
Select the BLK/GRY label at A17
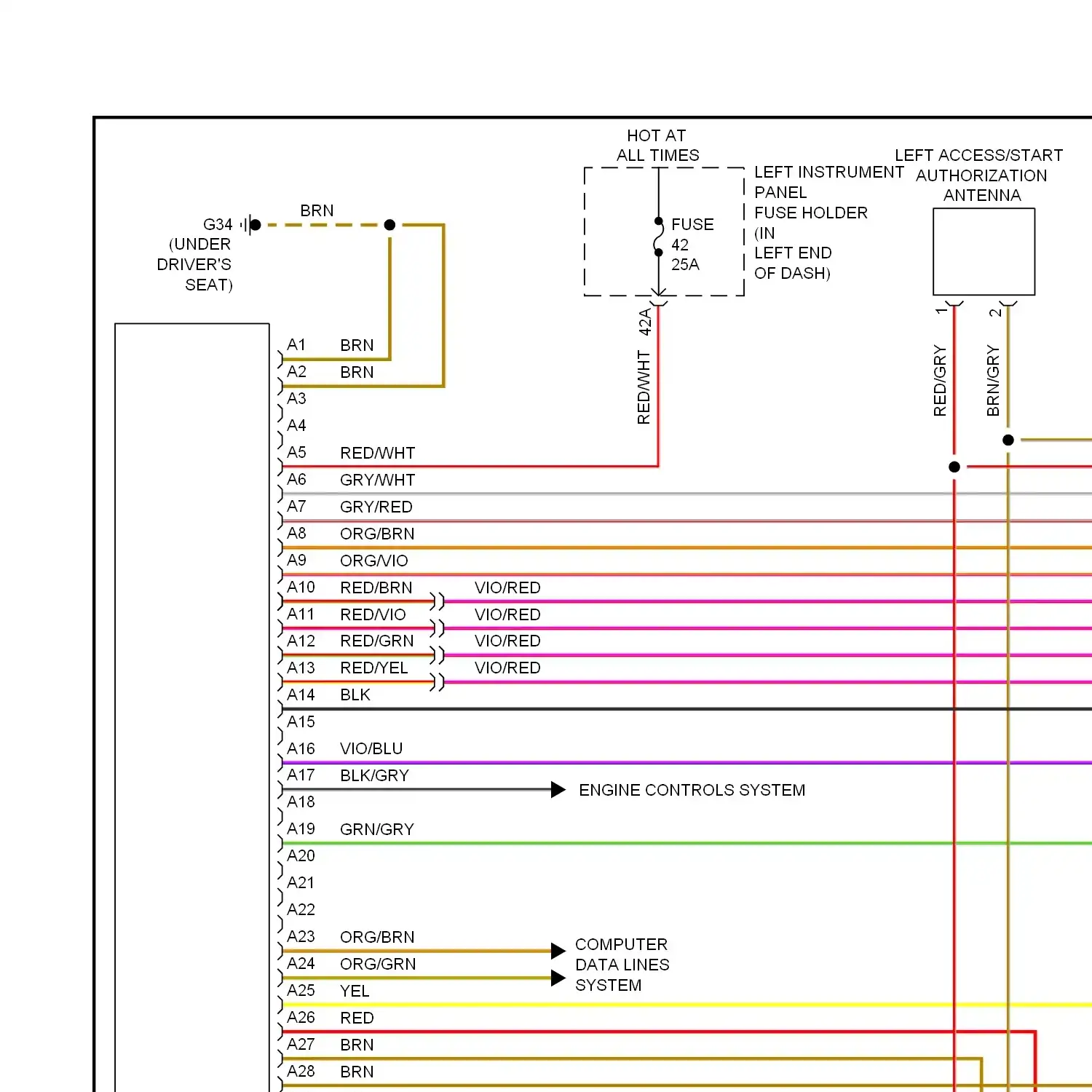(x=374, y=775)
